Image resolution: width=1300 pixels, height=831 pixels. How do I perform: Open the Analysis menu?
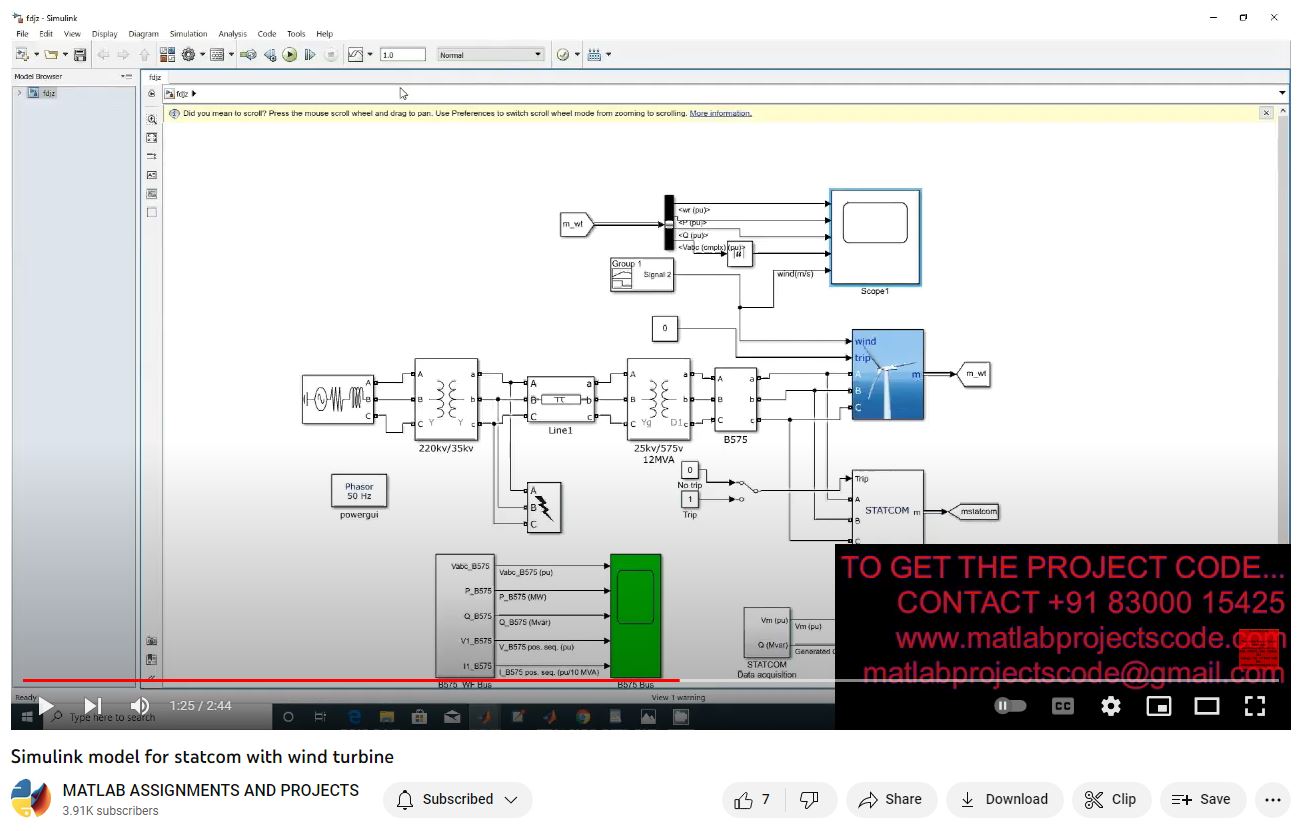tap(232, 34)
